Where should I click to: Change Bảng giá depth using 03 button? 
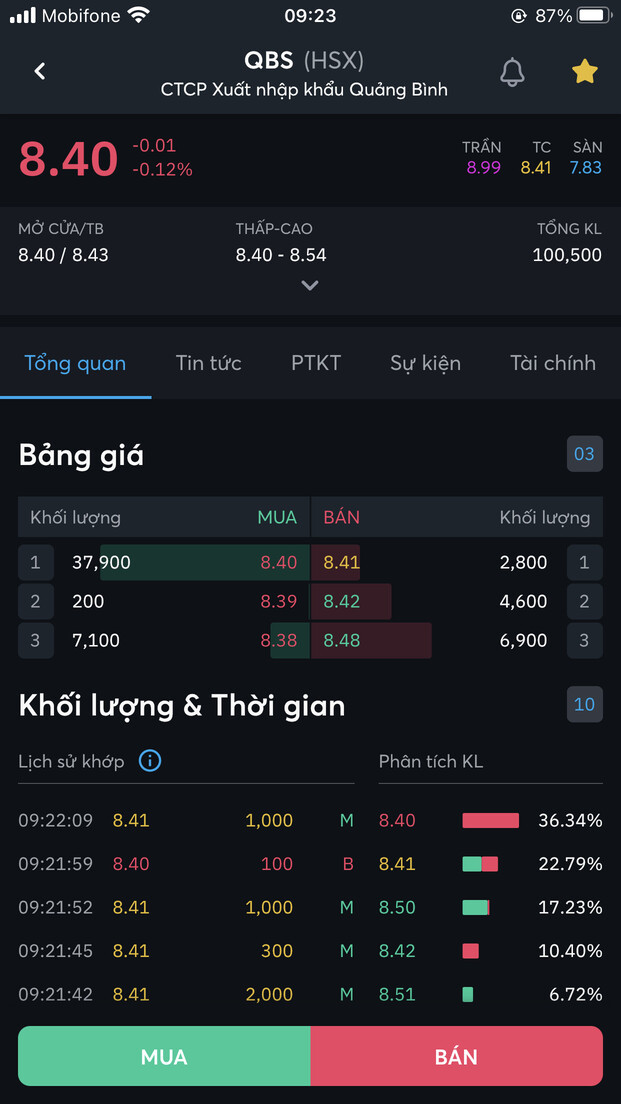pos(584,454)
